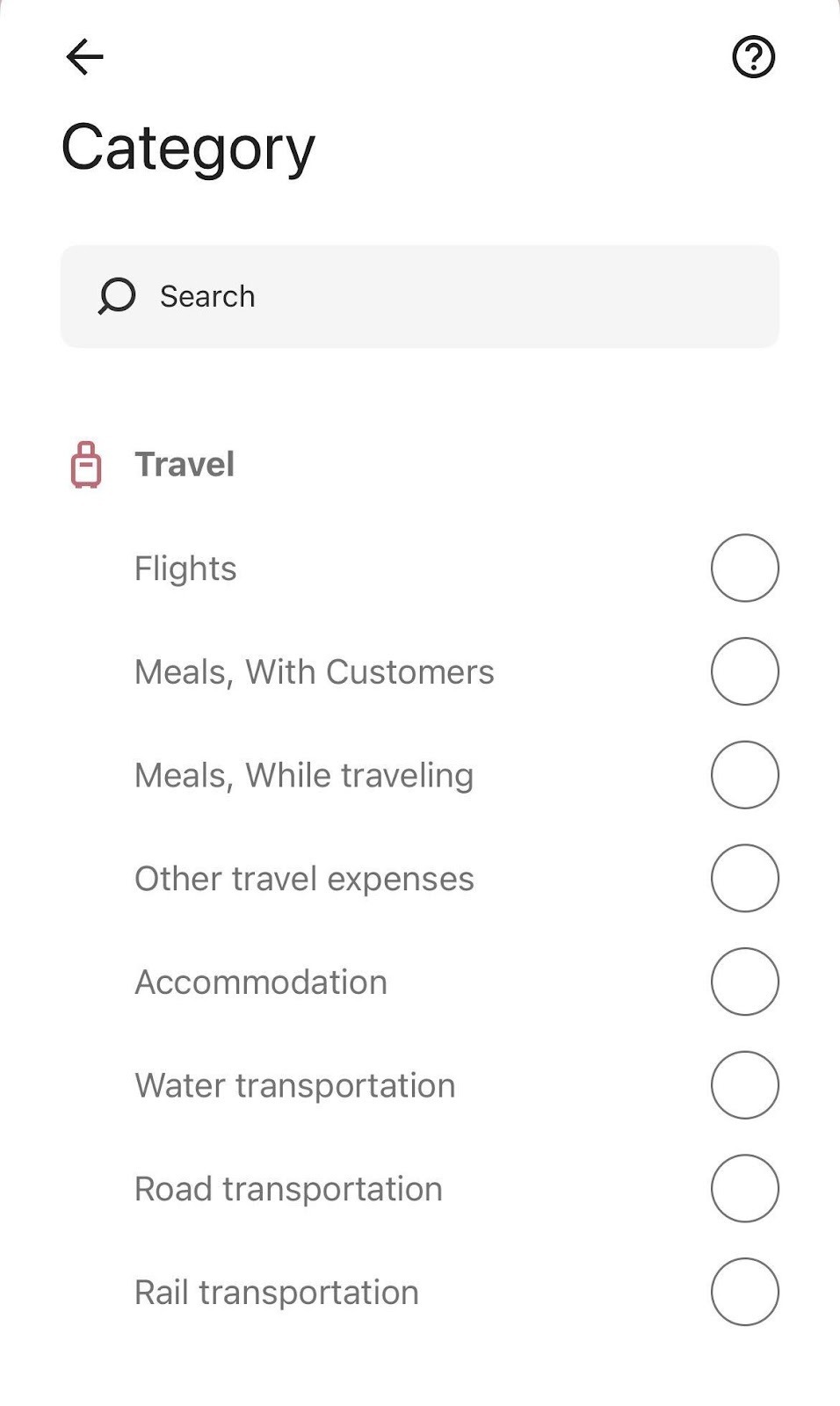Click the Travel suitcase icon
840x1406 pixels.
(86, 465)
